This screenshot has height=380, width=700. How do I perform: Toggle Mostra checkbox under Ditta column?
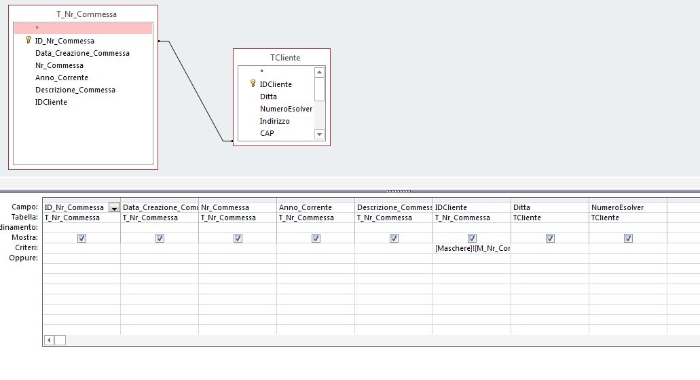coord(550,238)
